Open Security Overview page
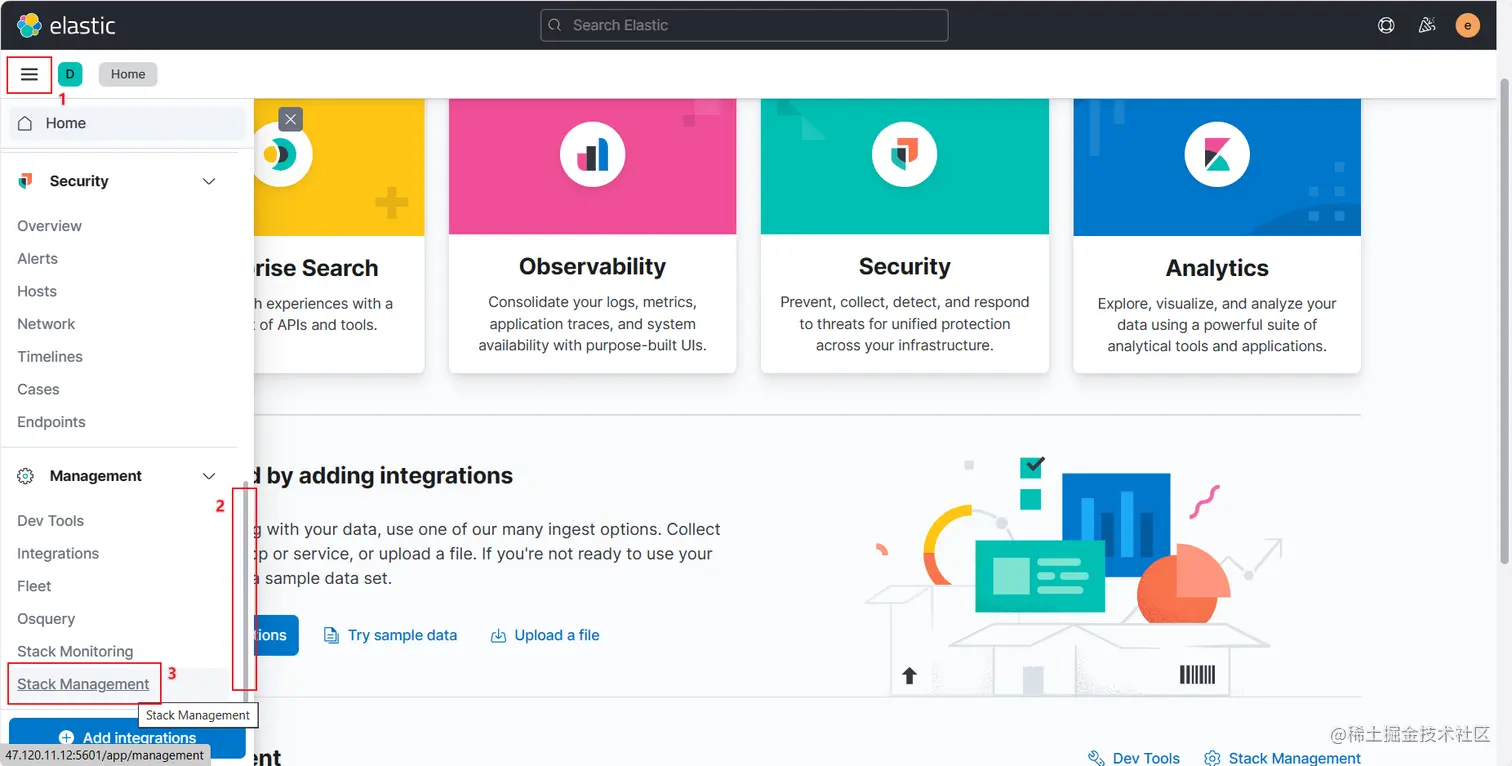 coord(49,226)
